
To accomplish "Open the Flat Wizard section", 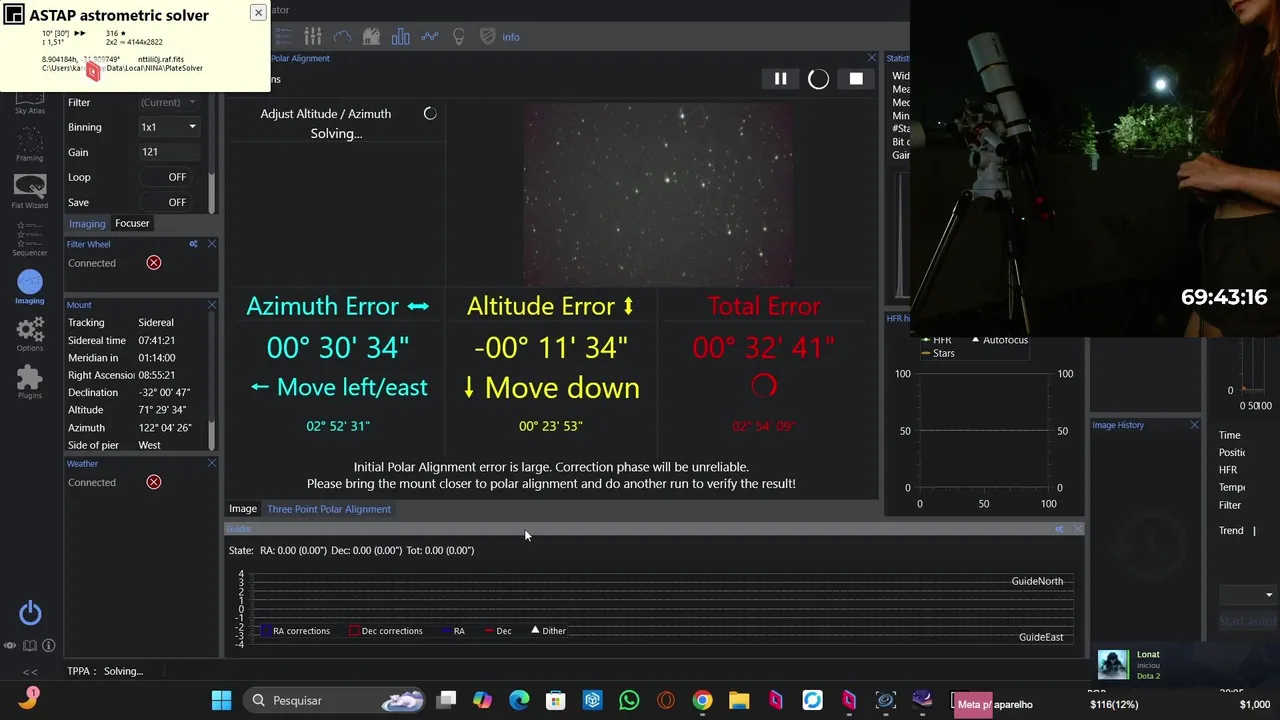I will tap(29, 192).
